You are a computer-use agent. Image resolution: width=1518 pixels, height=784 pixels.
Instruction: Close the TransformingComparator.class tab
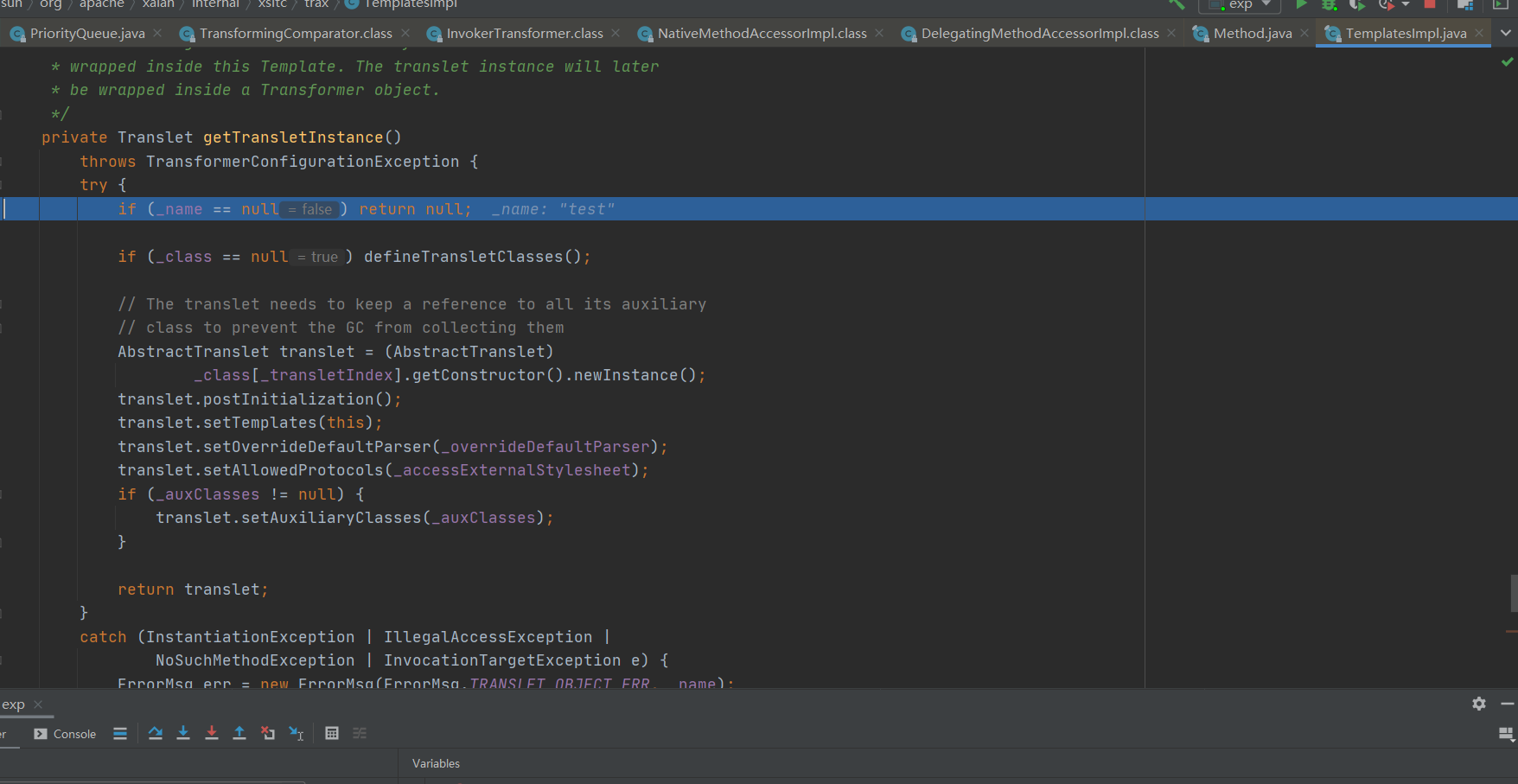tap(406, 33)
